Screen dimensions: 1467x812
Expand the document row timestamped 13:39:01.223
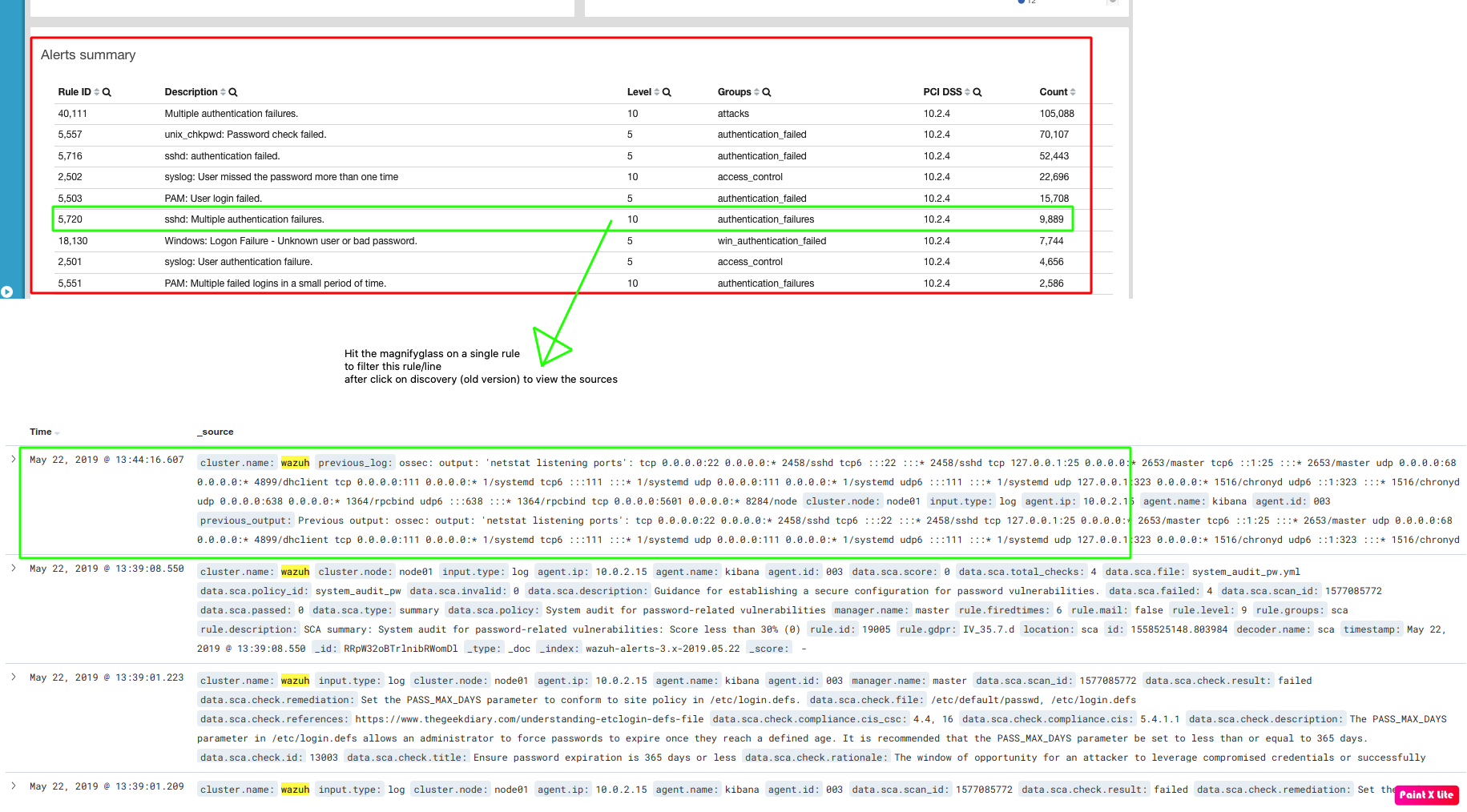coord(13,676)
